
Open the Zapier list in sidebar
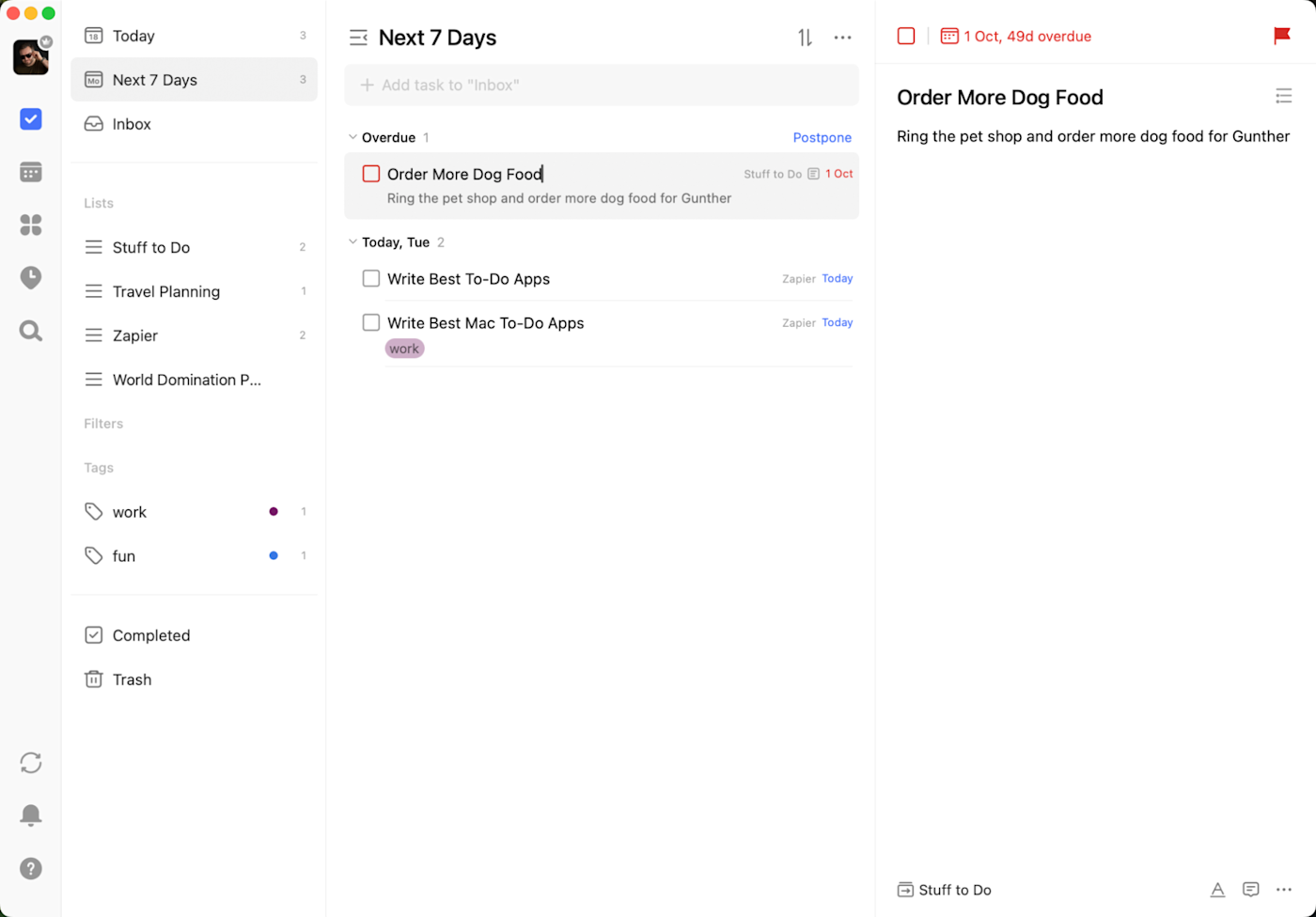194,335
